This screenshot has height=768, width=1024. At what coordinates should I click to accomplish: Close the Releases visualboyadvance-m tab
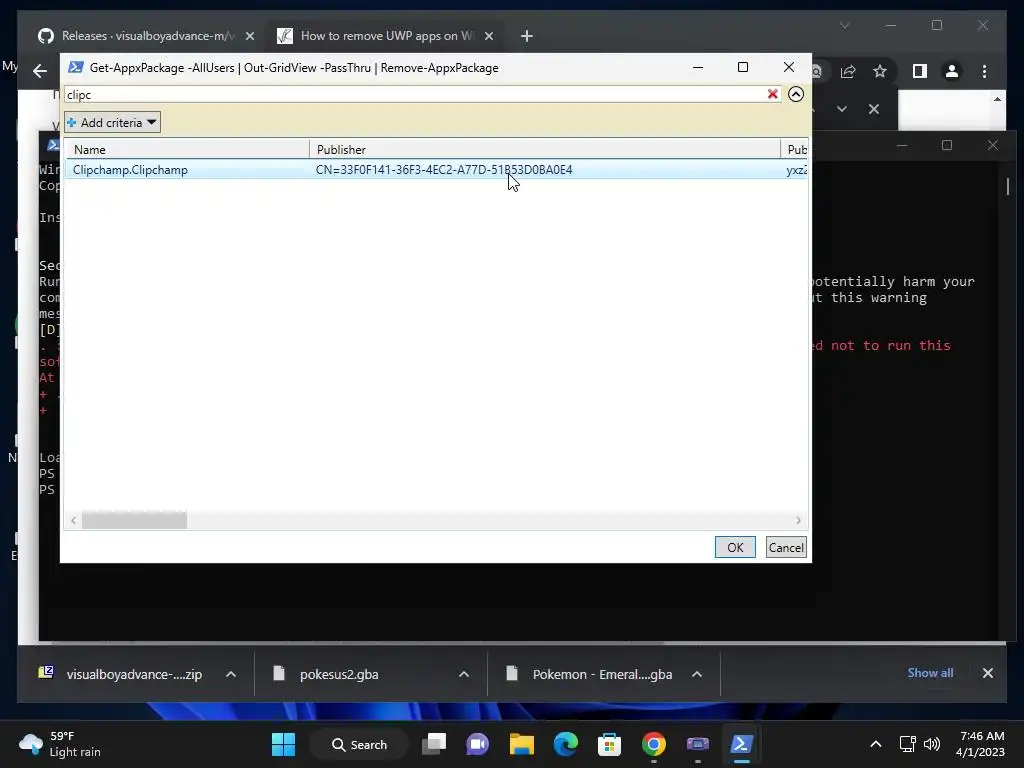249,36
